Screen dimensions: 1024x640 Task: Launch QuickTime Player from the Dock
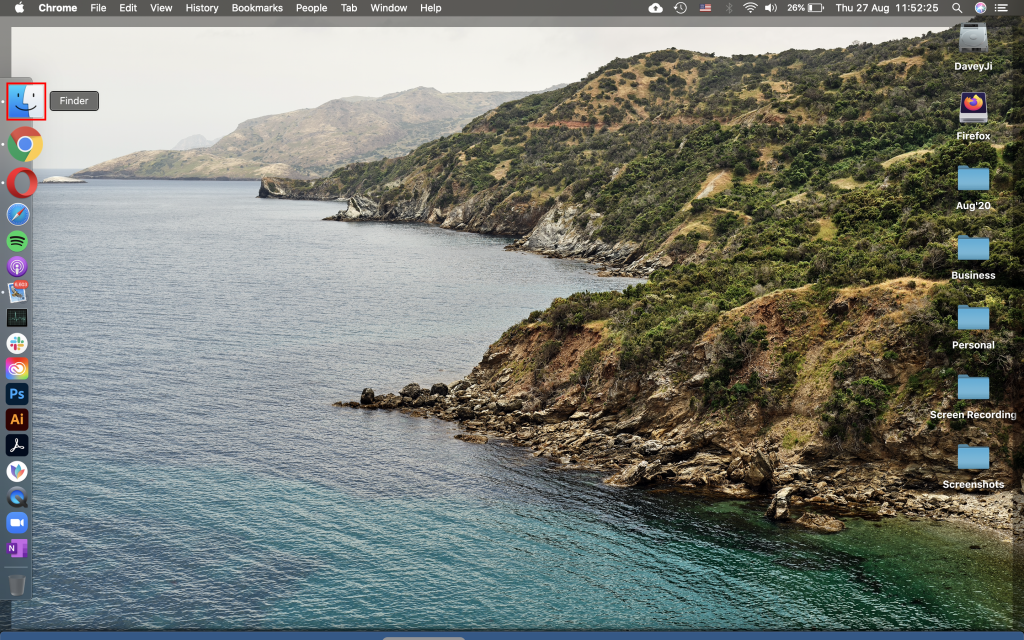click(x=17, y=497)
